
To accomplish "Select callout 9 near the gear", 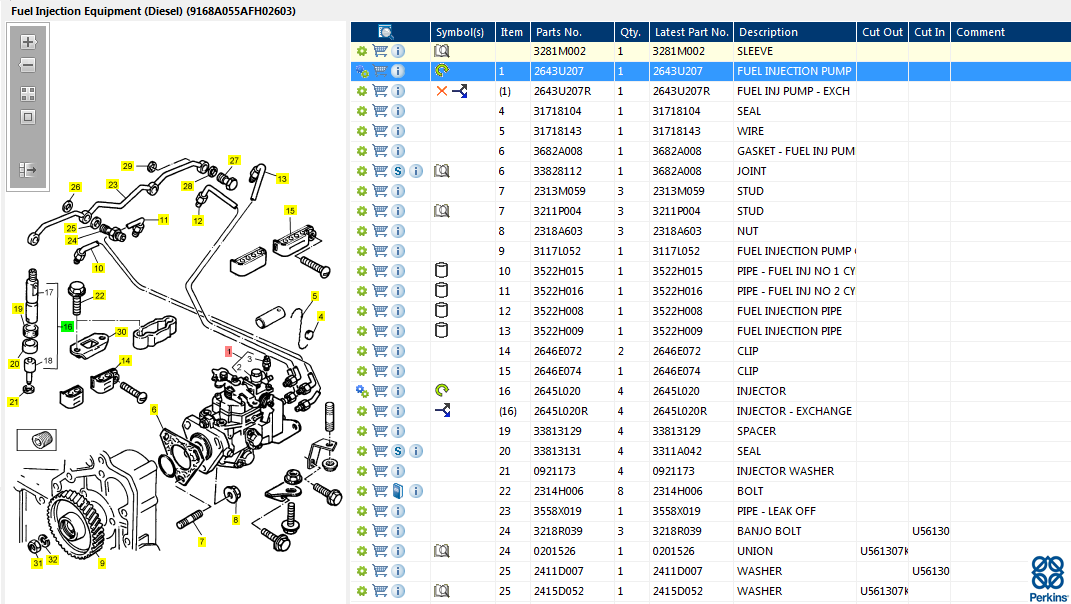I will pyautogui.click(x=102, y=564).
